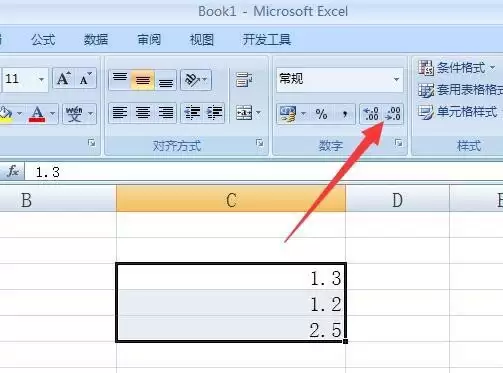Select column B header
The height and width of the screenshot is (373, 503).
(58, 199)
